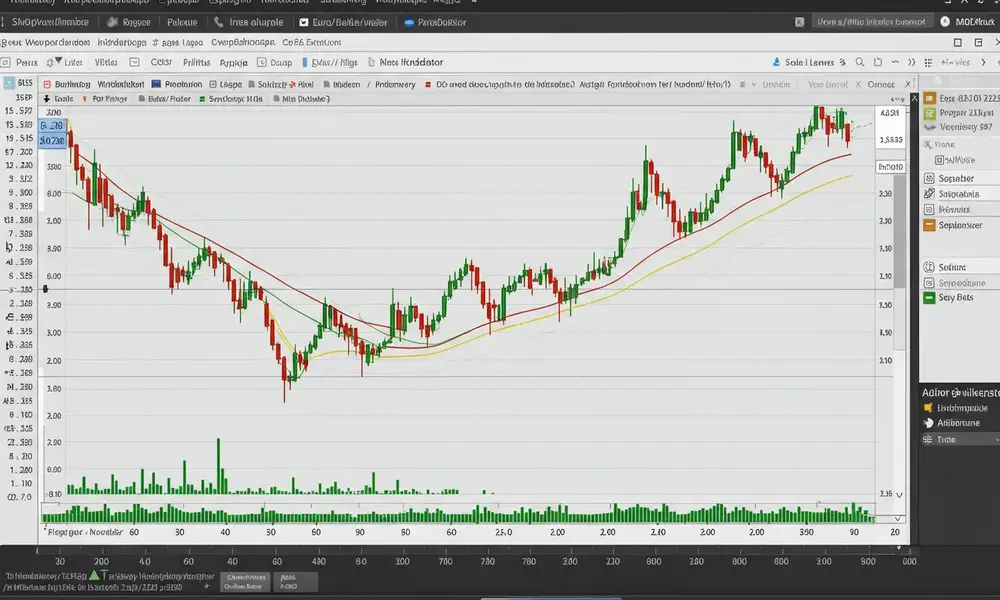
Task: Click the down chevron at the bottom of the price scale
Action: click(x=899, y=495)
